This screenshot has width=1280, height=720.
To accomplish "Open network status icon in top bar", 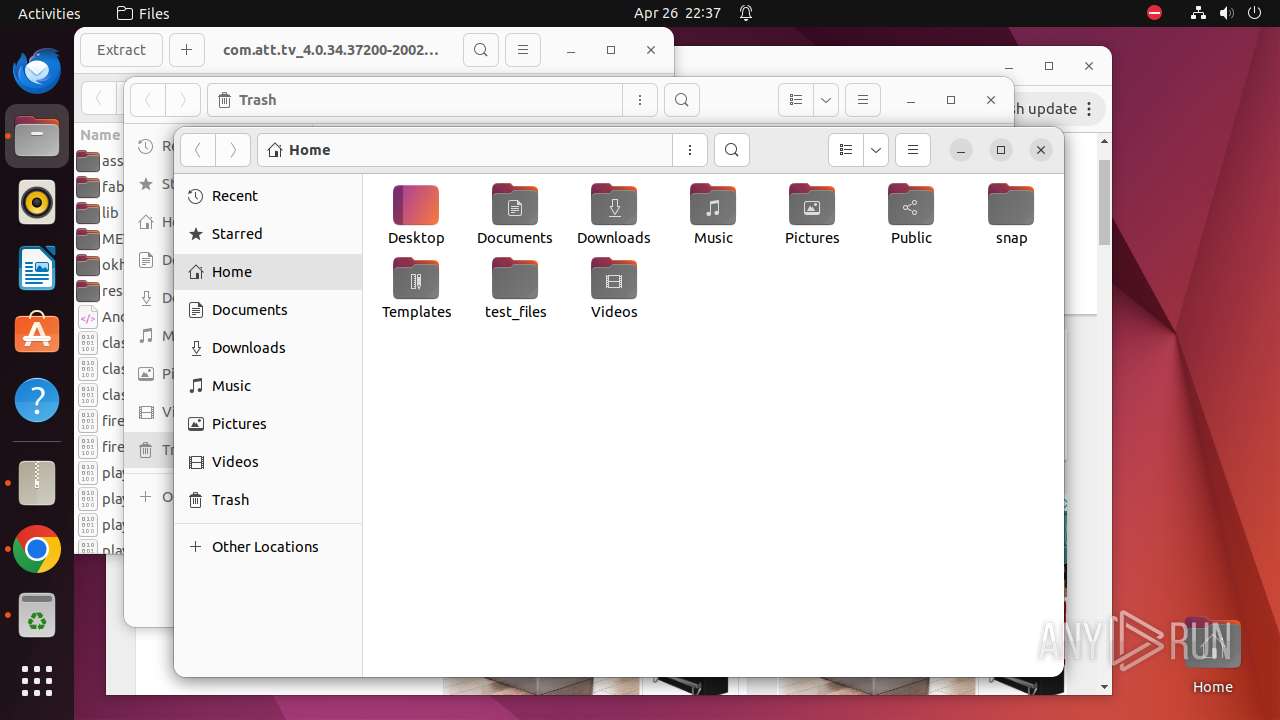I will pyautogui.click(x=1199, y=13).
